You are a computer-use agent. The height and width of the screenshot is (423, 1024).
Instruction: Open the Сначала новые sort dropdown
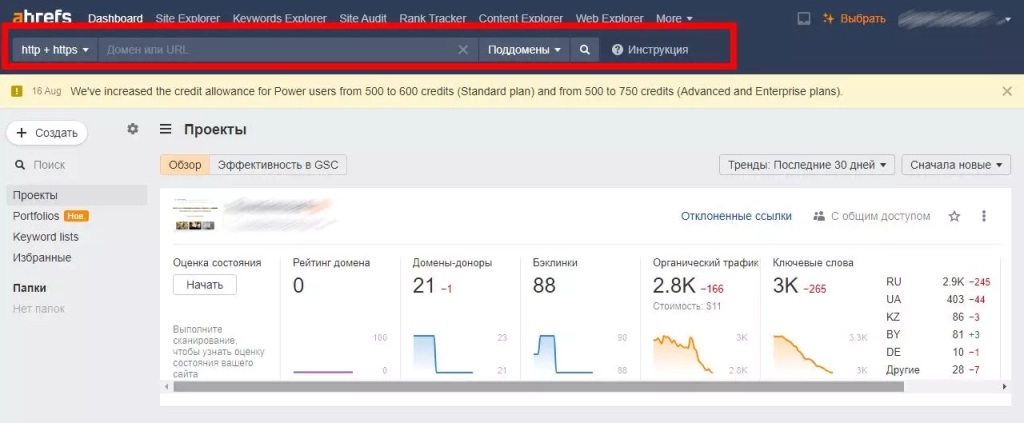coord(956,165)
